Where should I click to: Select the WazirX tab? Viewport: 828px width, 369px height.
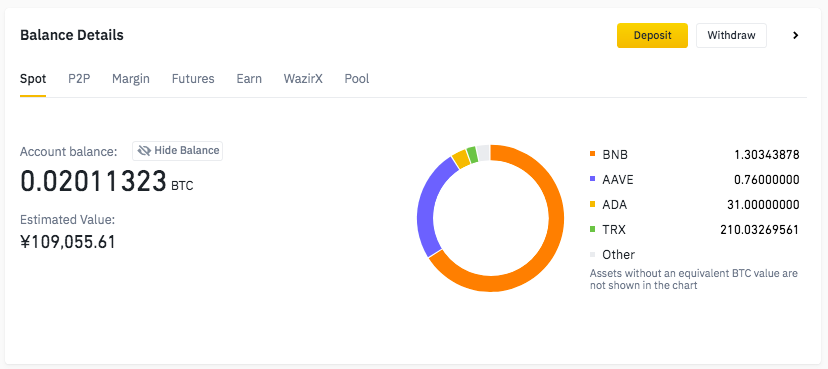[303, 79]
